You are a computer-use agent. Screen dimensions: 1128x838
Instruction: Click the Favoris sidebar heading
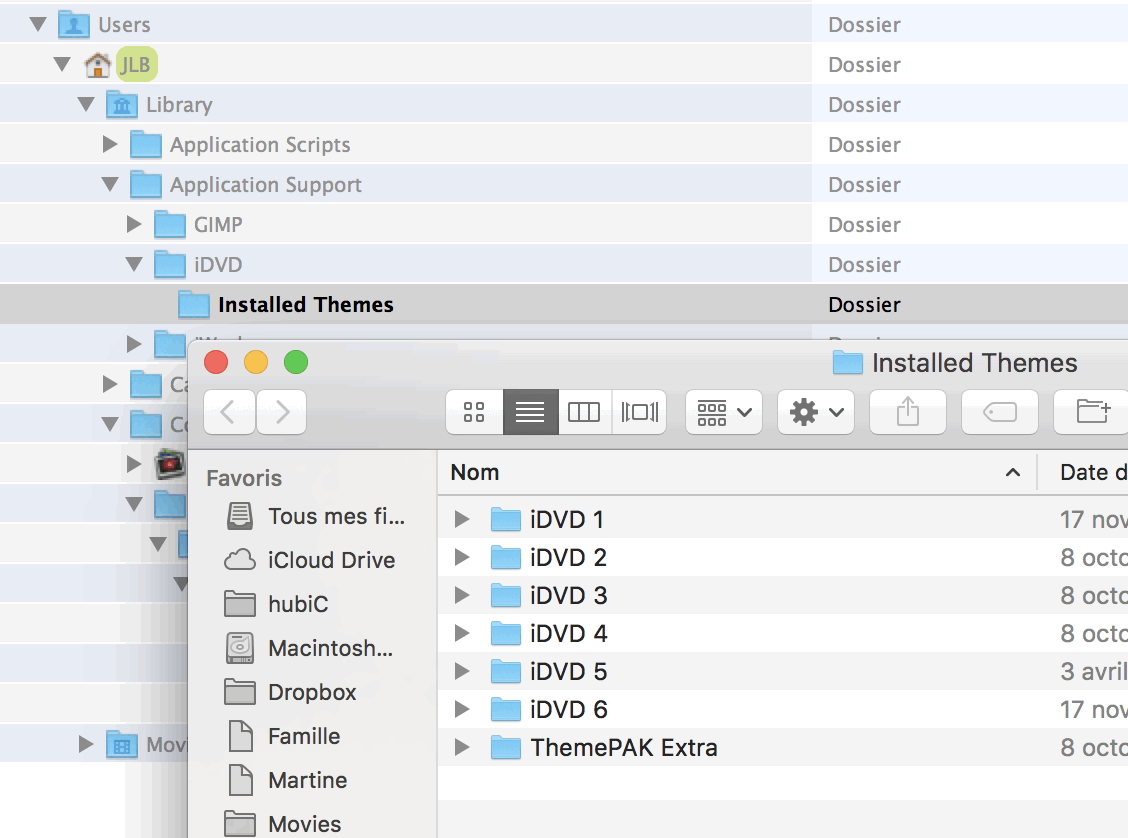click(x=244, y=478)
